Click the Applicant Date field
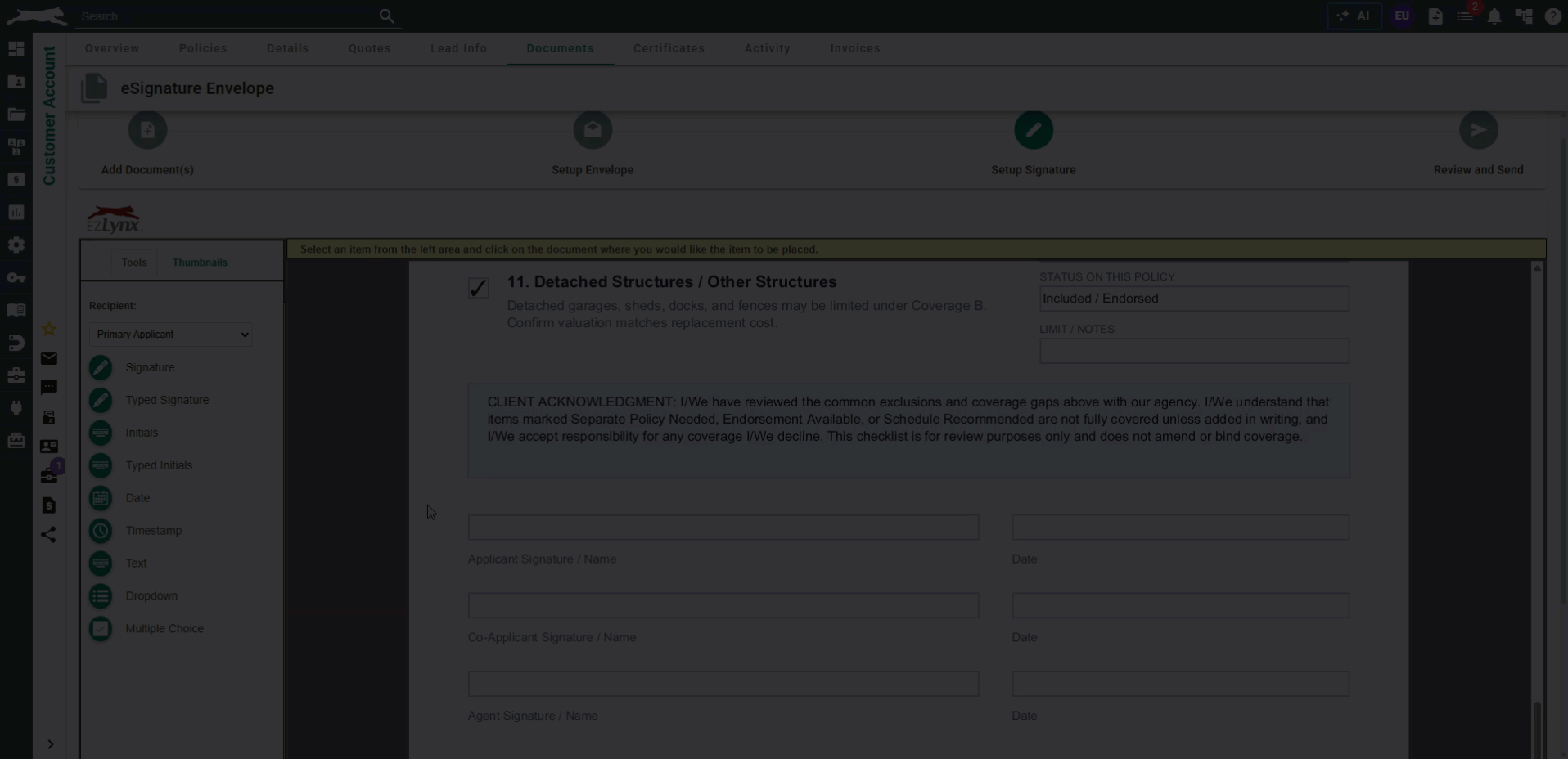This screenshot has height=759, width=1568. [x=1180, y=528]
